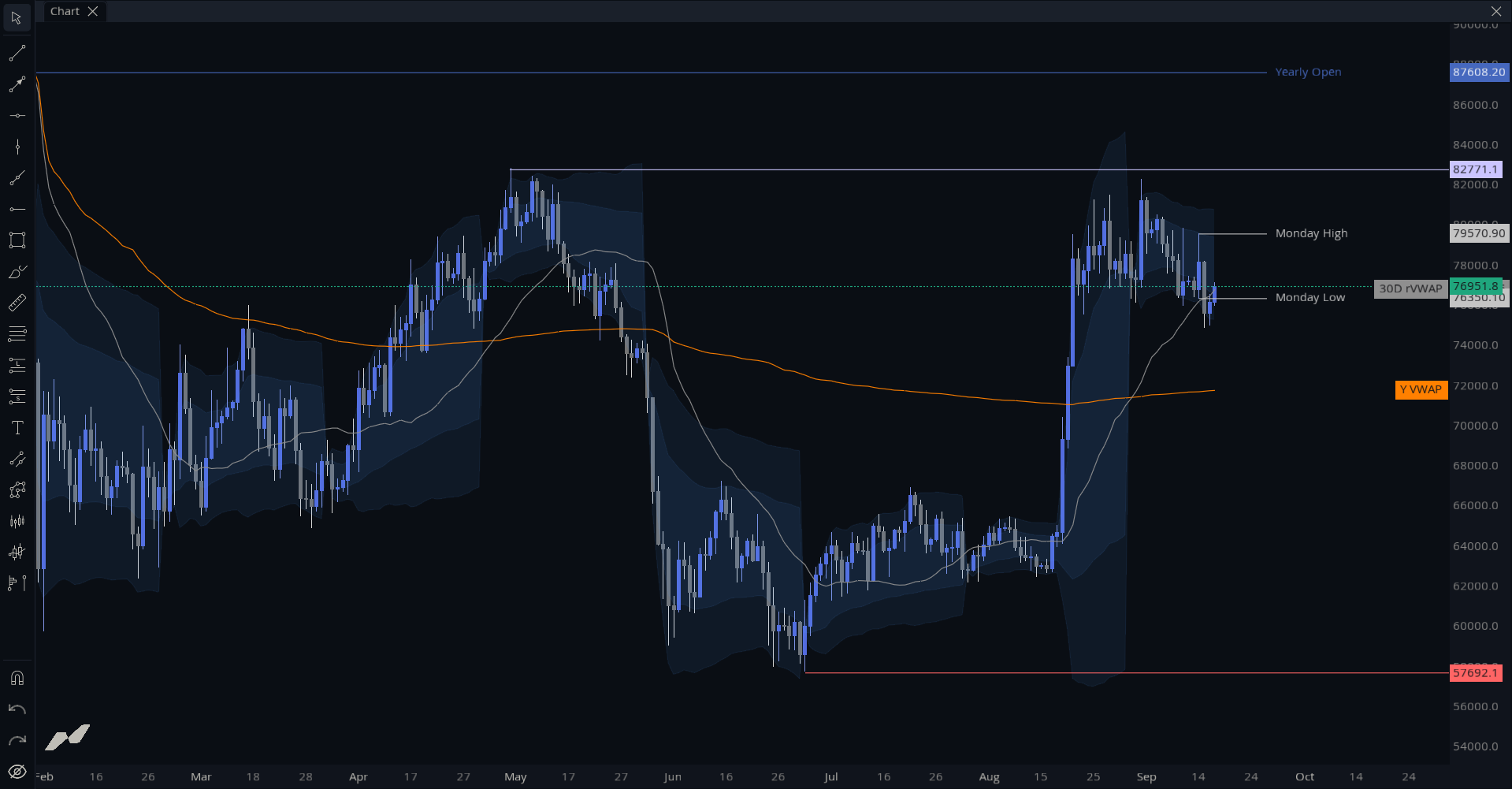Switch to the Chart tab
The image size is (1512, 789).
point(65,11)
